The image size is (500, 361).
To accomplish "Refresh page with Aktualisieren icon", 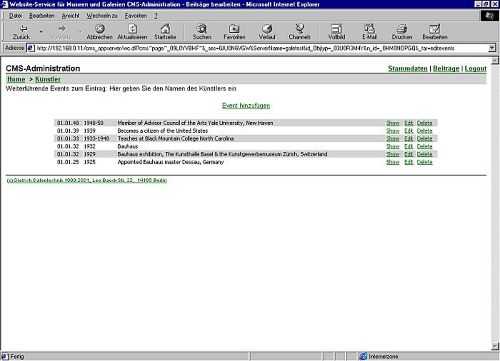I will point(133,29).
